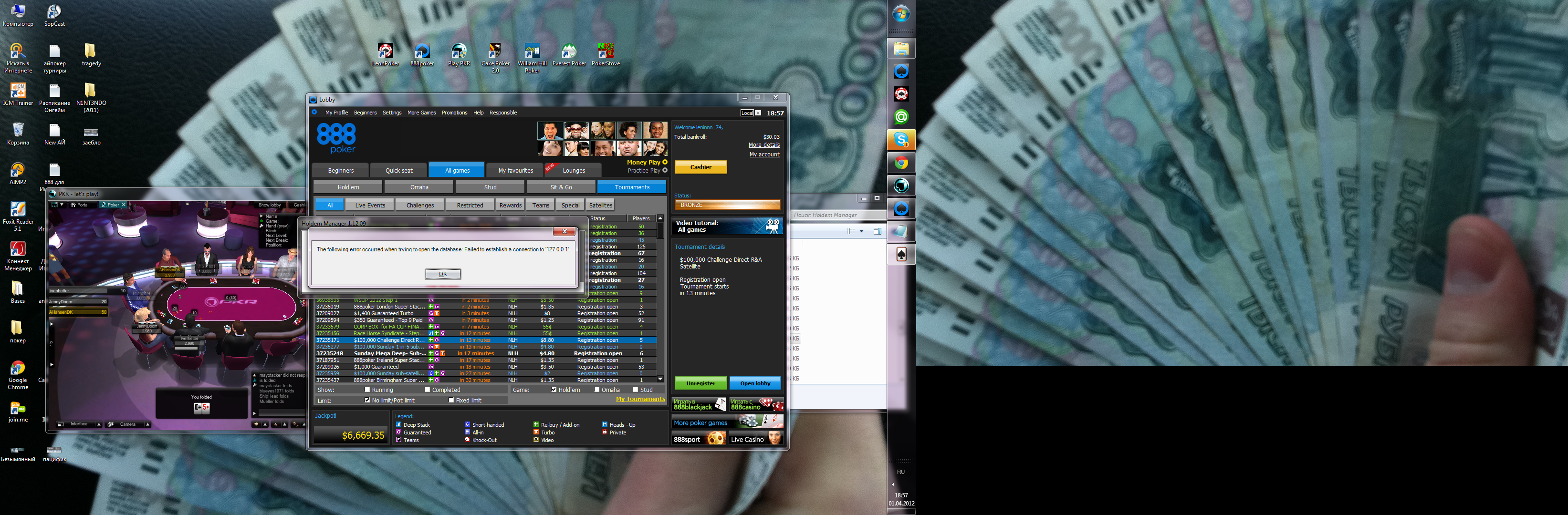Open Skype from the taskbar
Viewport: 1568px width, 515px height.
pos(901,140)
